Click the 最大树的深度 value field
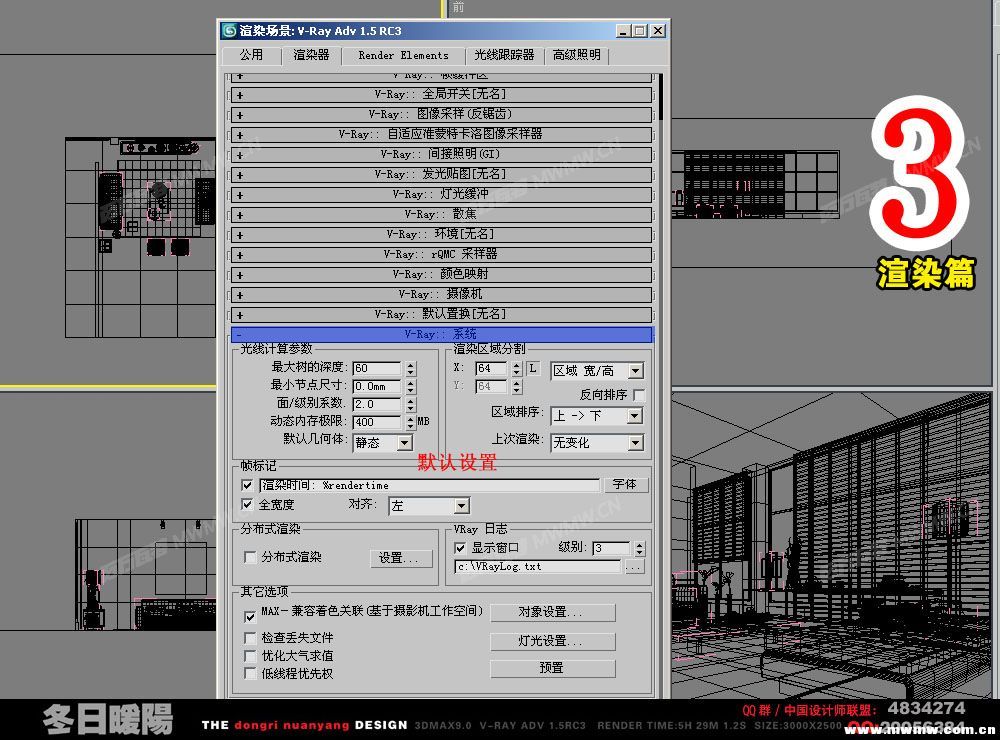The image size is (1000, 740). pos(377,368)
